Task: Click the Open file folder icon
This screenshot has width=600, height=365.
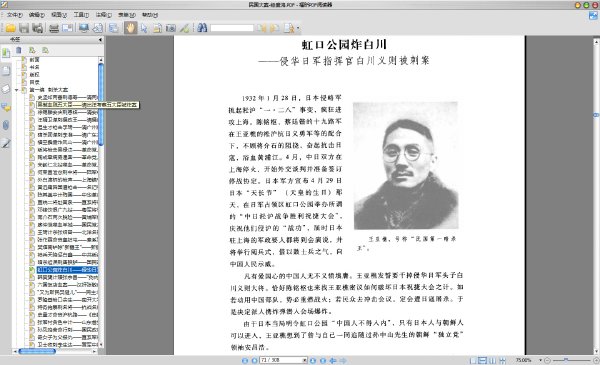Action: click(x=10, y=28)
